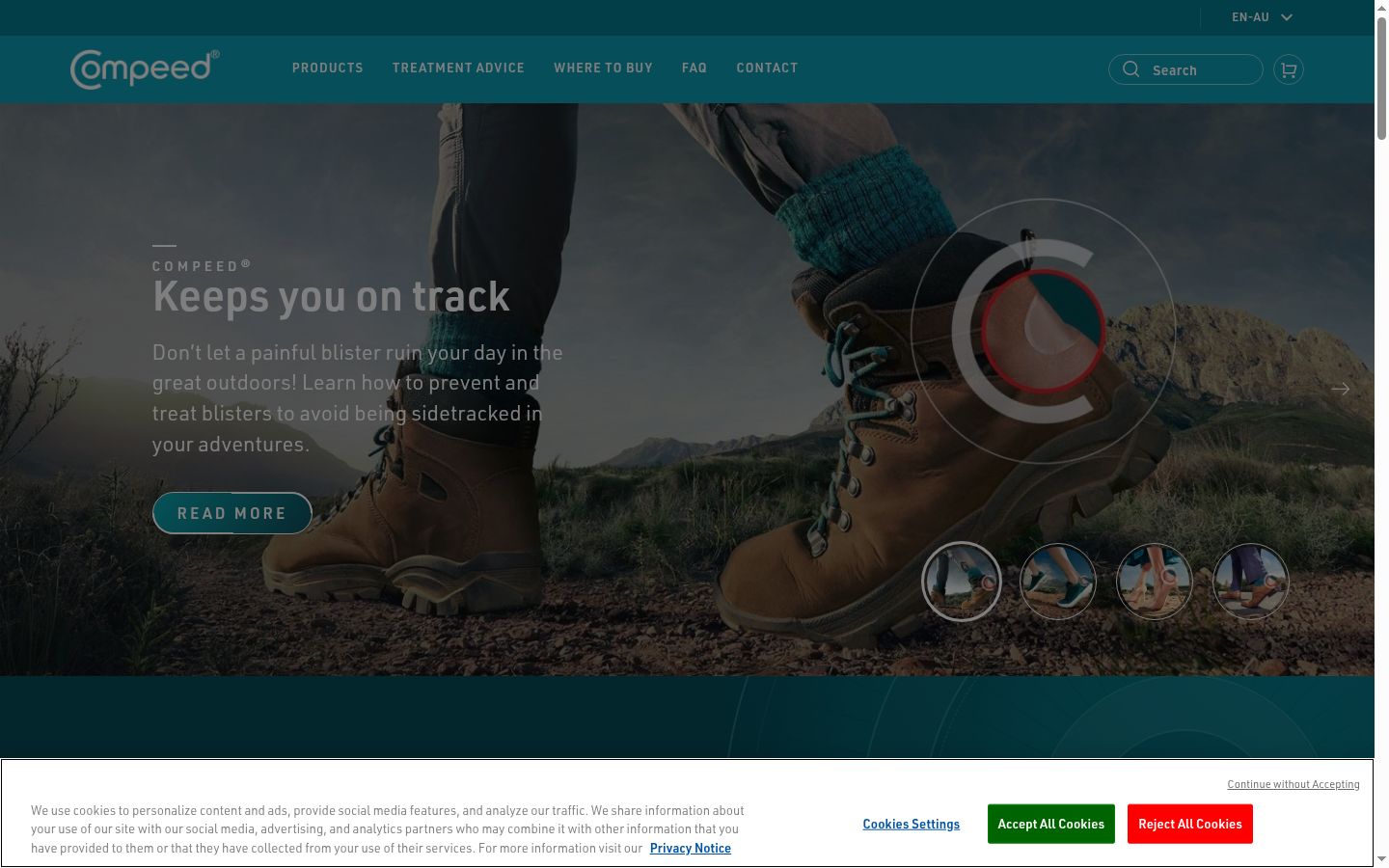Reject All Cookies
This screenshot has width=1389, height=868.
pyautogui.click(x=1190, y=824)
